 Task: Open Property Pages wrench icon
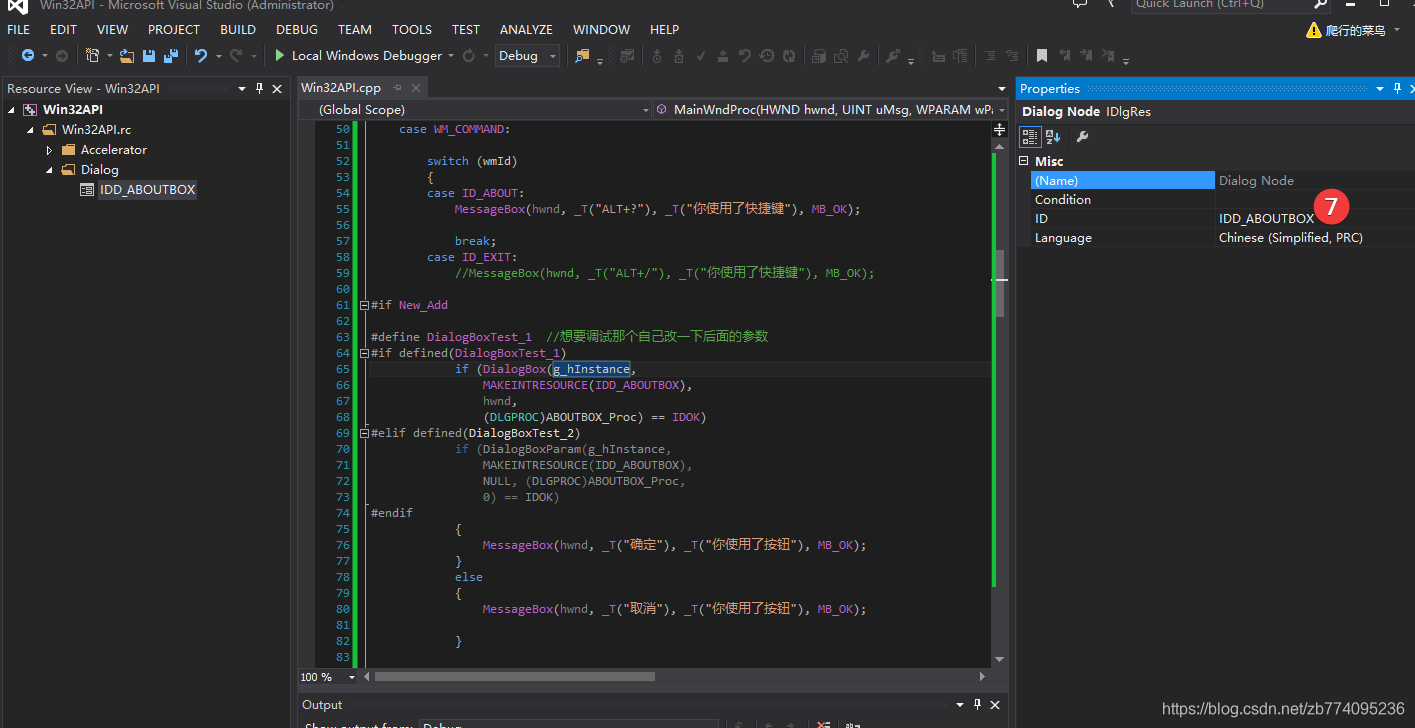click(x=1082, y=137)
